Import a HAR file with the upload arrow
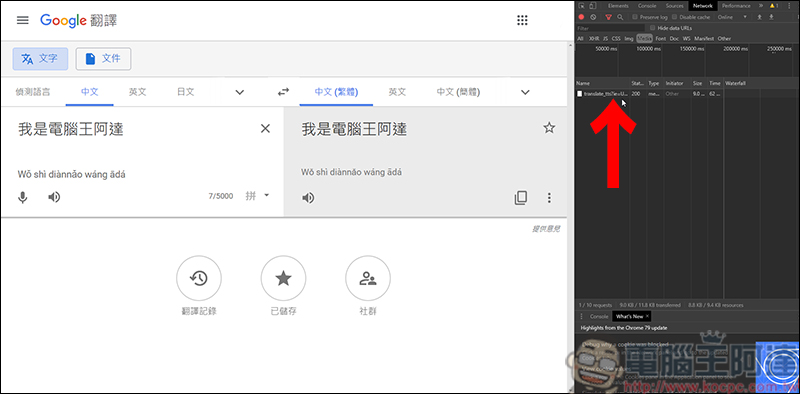The image size is (800, 394). 759,17
